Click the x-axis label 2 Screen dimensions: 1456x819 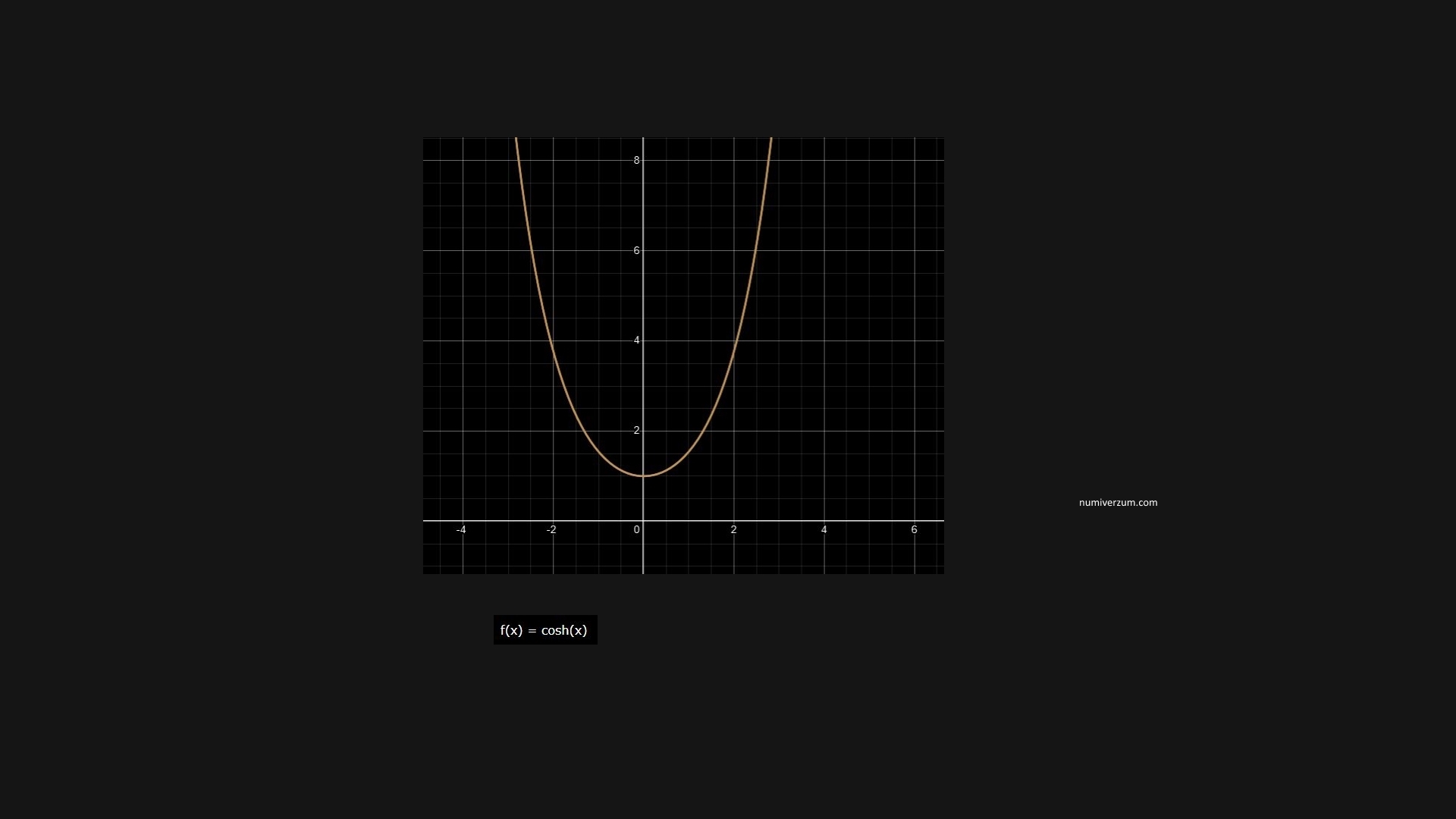[x=733, y=529]
